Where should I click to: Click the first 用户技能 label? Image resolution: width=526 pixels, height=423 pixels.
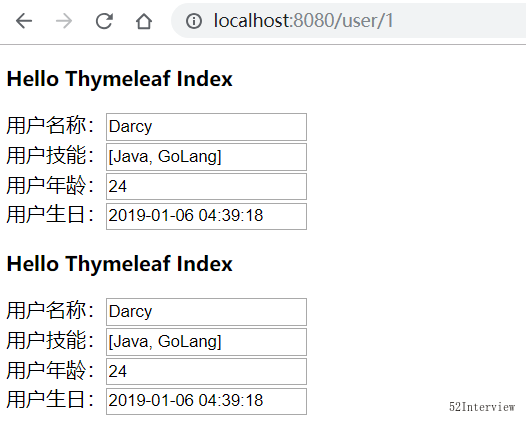click(x=50, y=155)
